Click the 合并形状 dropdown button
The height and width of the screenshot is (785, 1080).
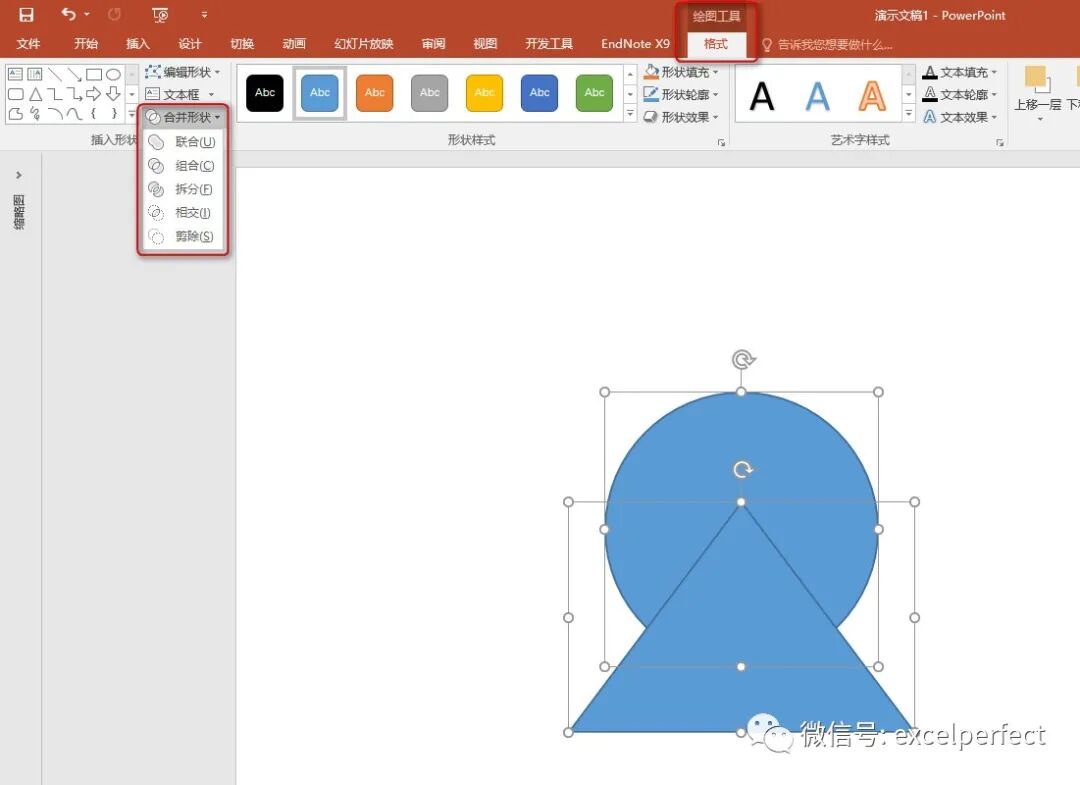(183, 118)
